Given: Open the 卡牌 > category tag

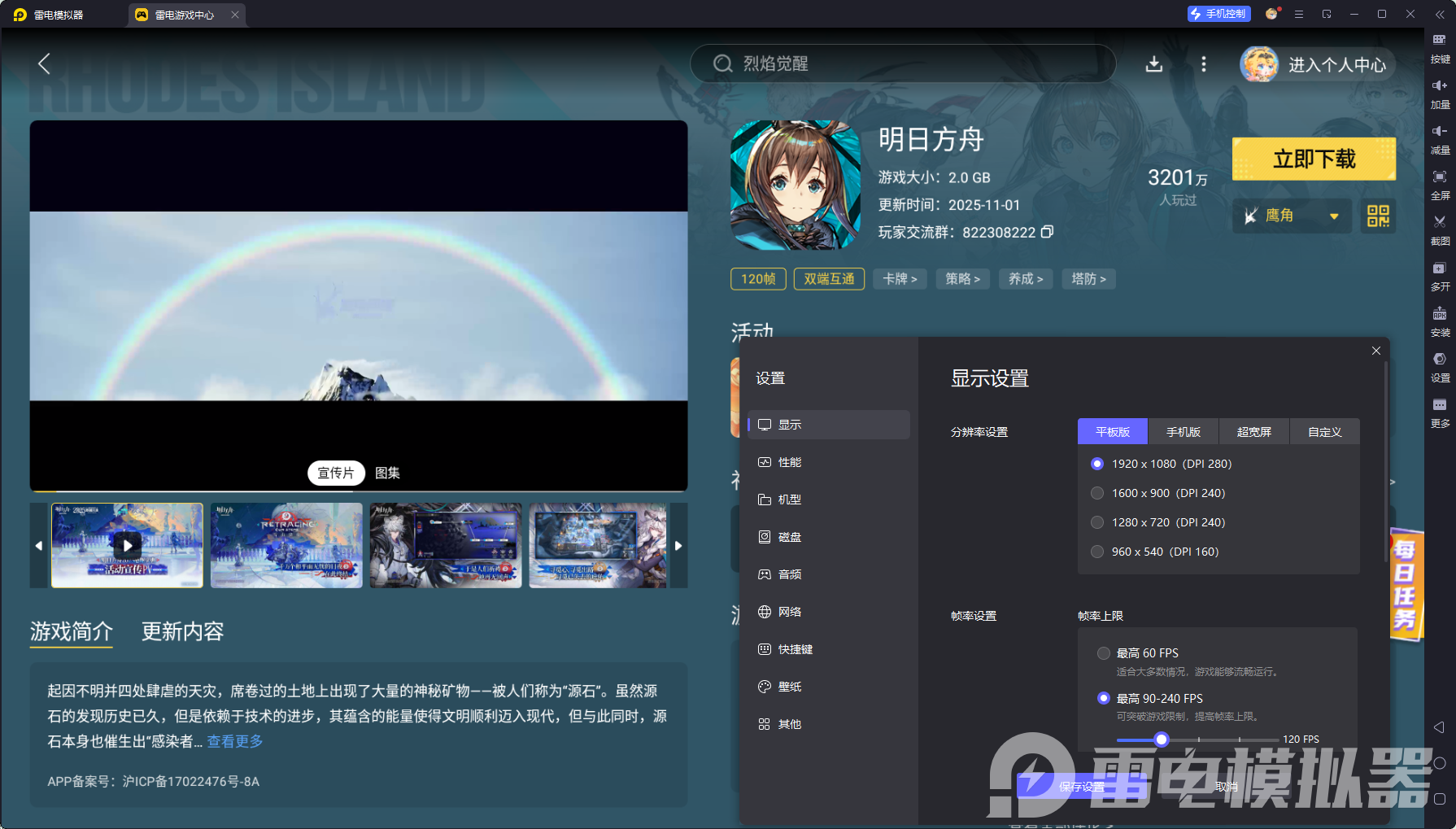Looking at the screenshot, I should click(900, 279).
